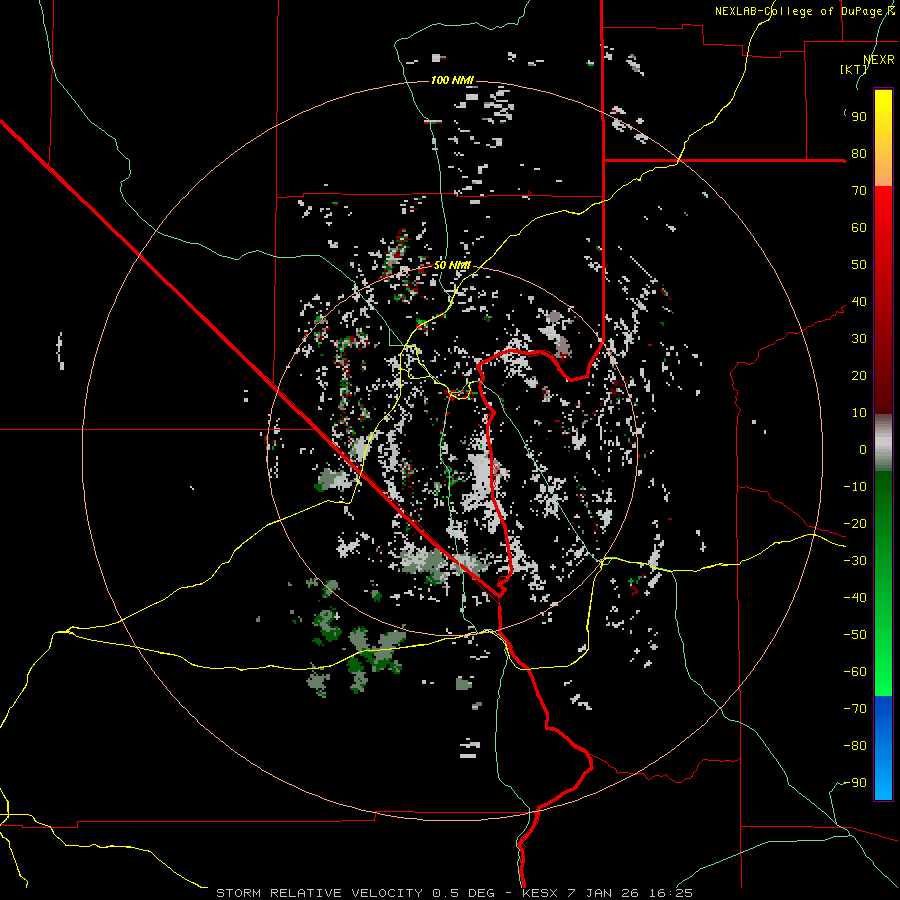Click the -10 value on velocity scale
This screenshot has height=900, width=900.
pos(855,487)
